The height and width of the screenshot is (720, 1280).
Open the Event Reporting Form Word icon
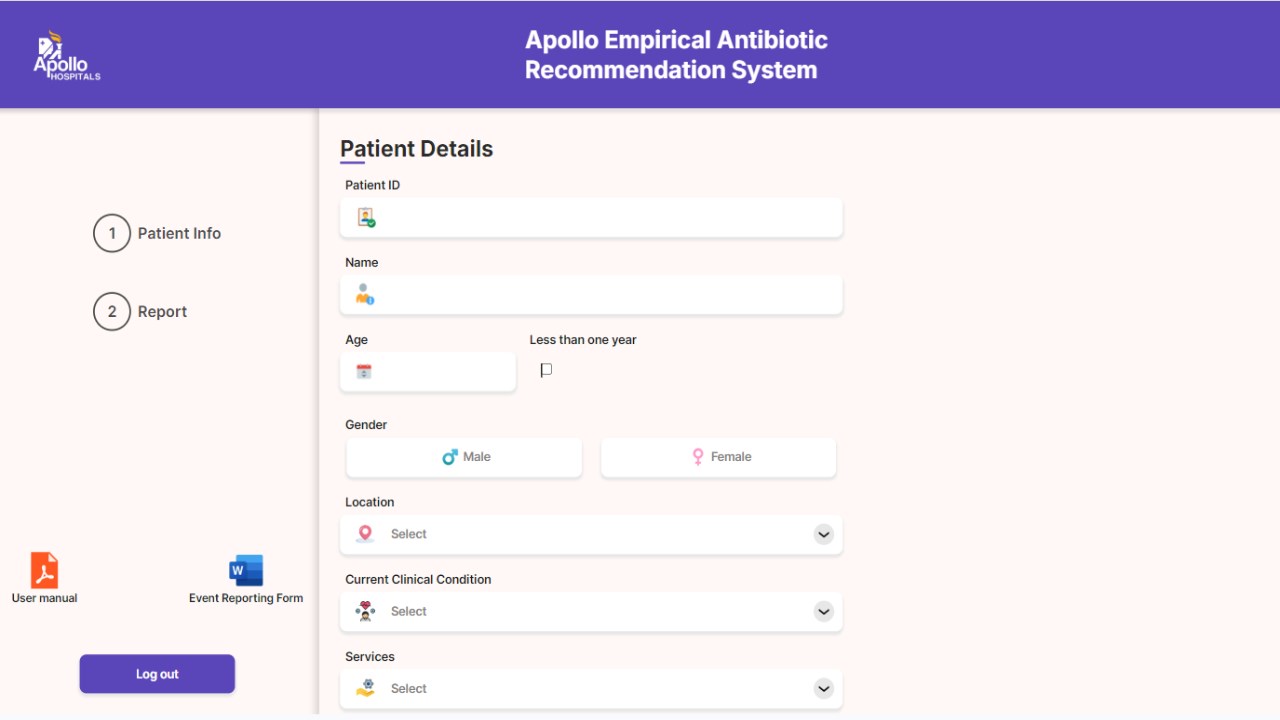pos(246,571)
